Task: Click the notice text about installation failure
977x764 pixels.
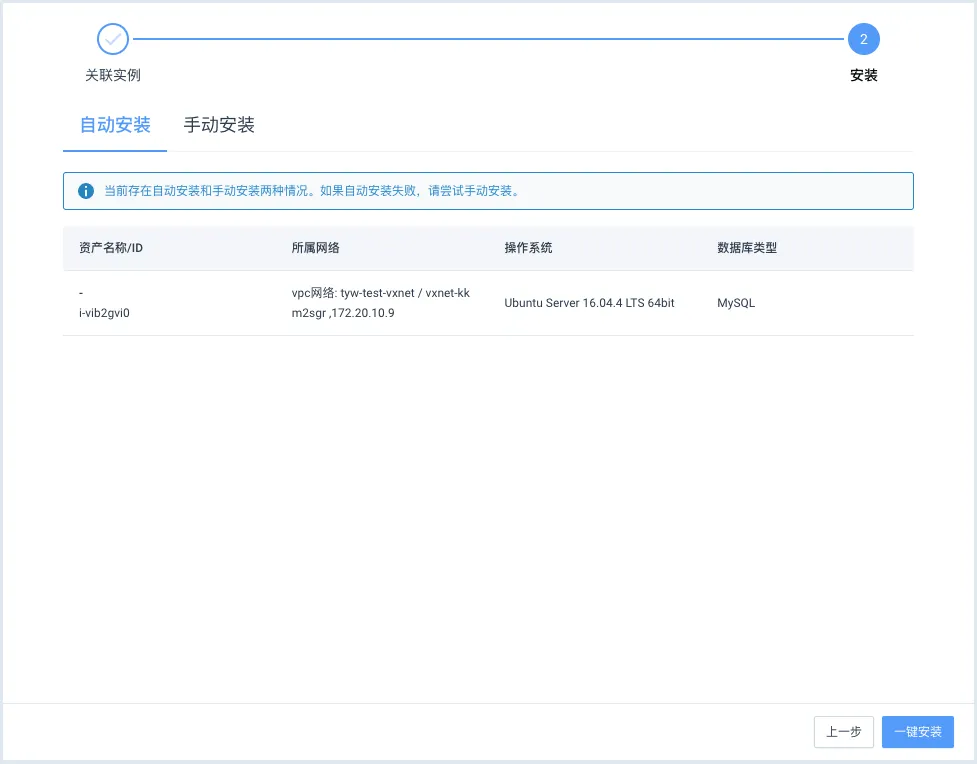Action: click(312, 191)
